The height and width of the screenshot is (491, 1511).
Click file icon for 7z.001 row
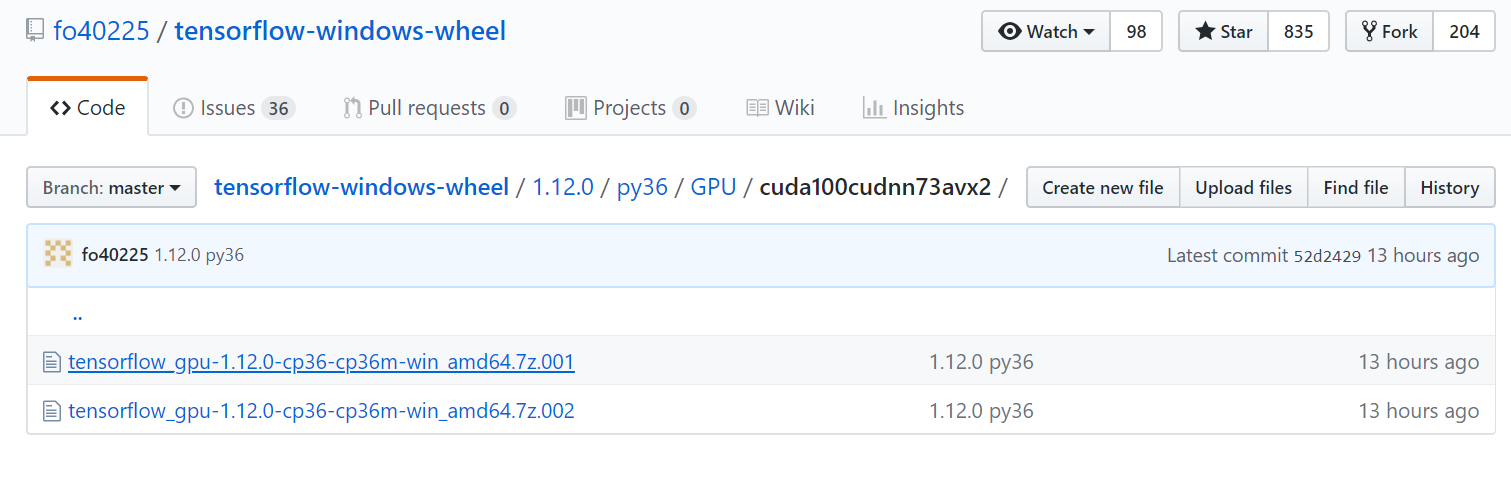pyautogui.click(x=52, y=362)
